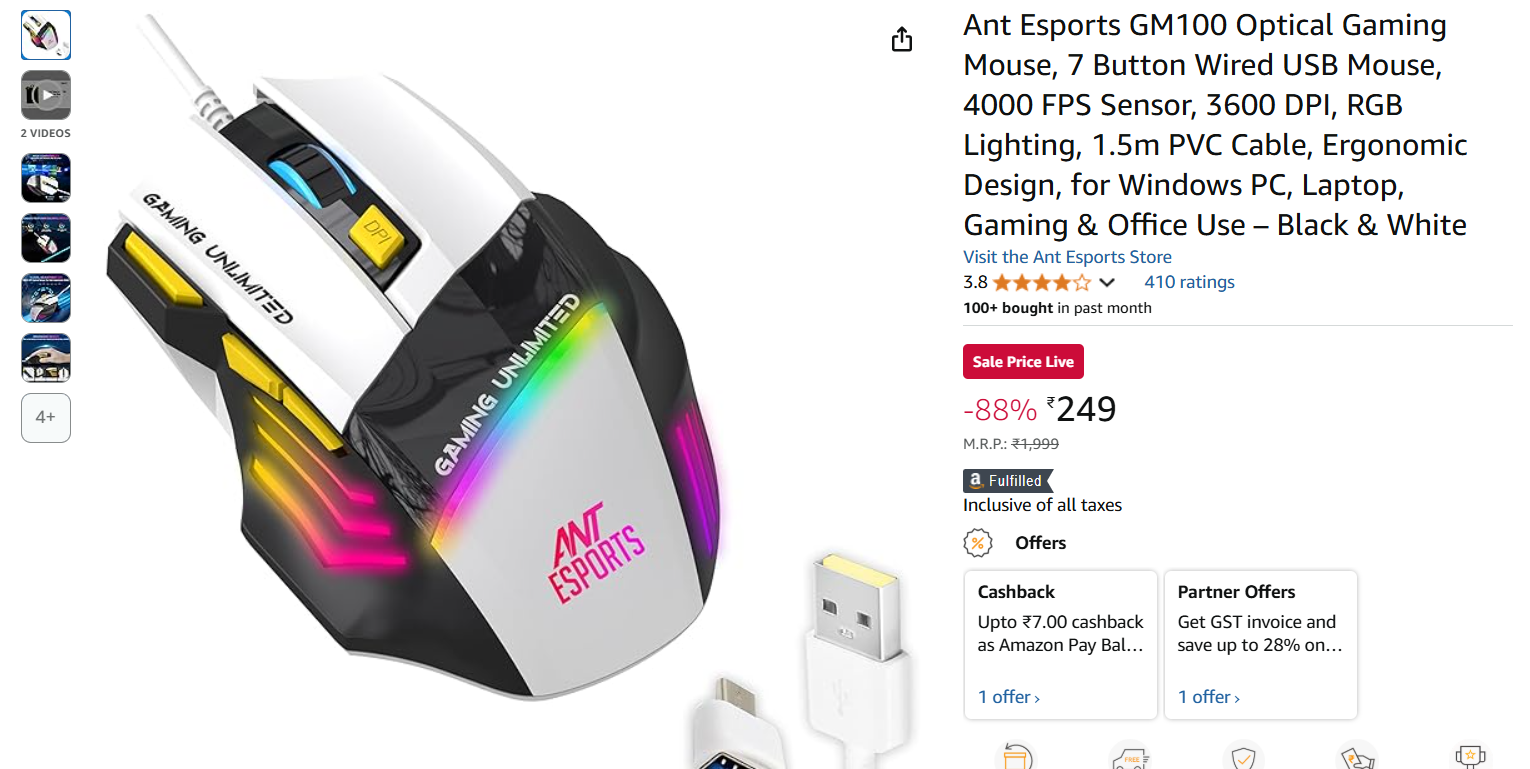This screenshot has height=769, width=1530.
Task: Click the free delivery icon
Action: pos(1129,756)
